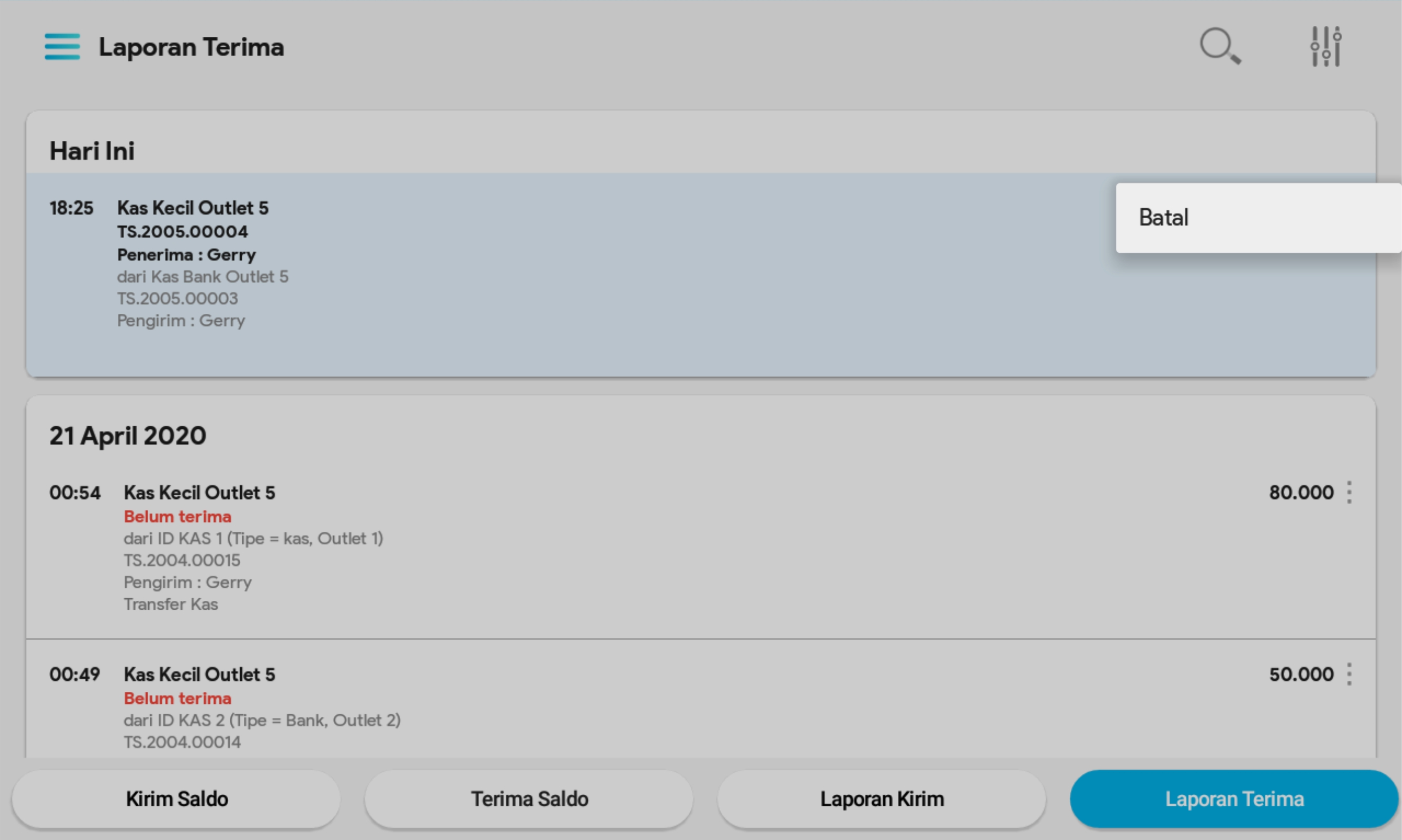Open the 00:49 Kas Kecil Outlet 5 transaction
The width and height of the screenshot is (1402, 840).
[701, 700]
